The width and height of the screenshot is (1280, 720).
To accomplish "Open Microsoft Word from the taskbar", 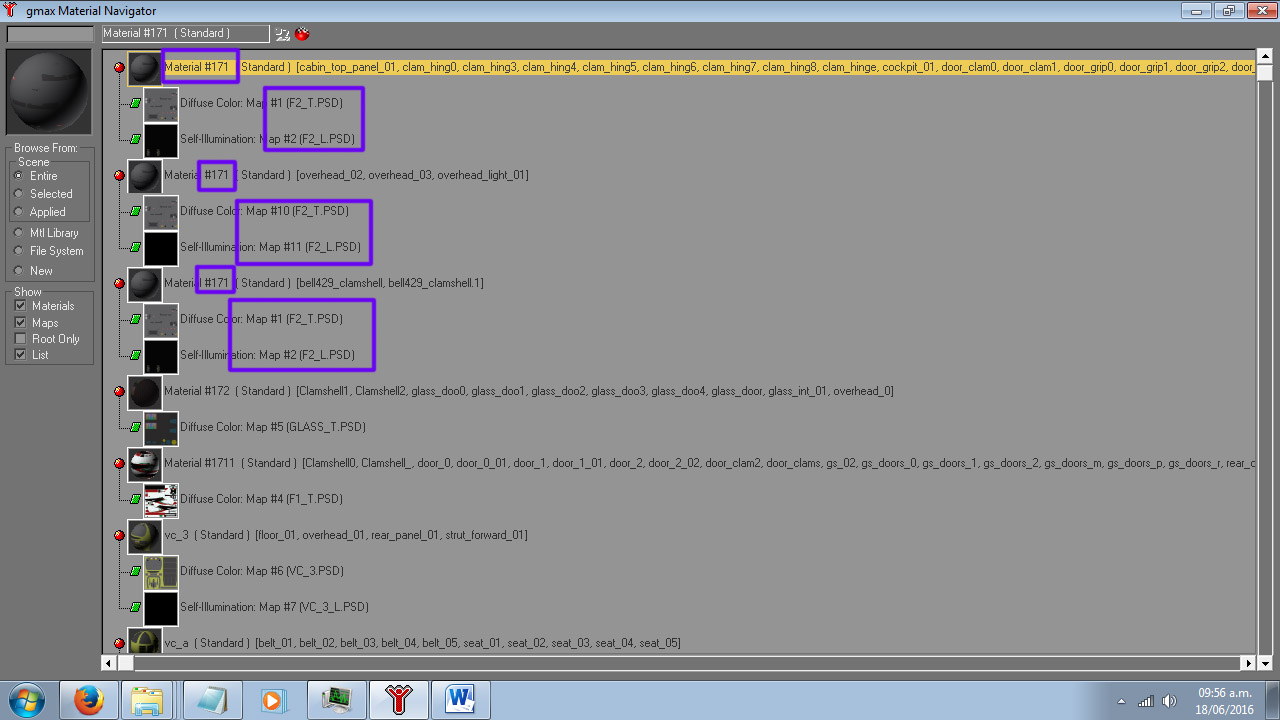I will 460,700.
